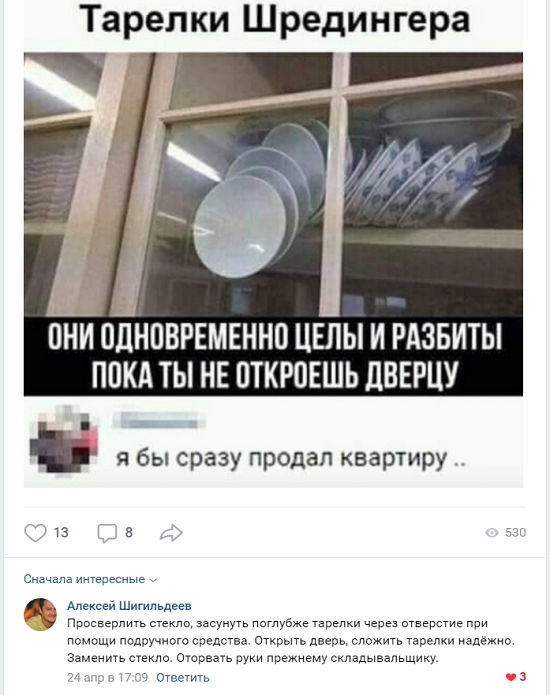The image size is (550, 695).
Task: Click the comment likes count 3
Action: (x=523, y=677)
